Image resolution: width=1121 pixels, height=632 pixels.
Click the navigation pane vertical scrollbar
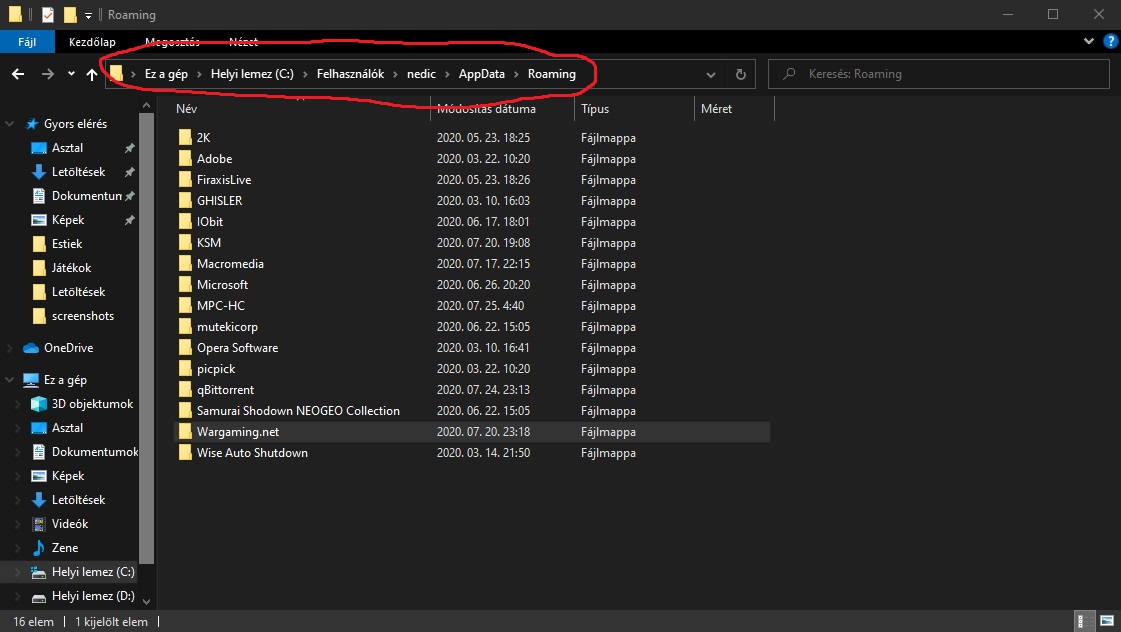point(146,339)
